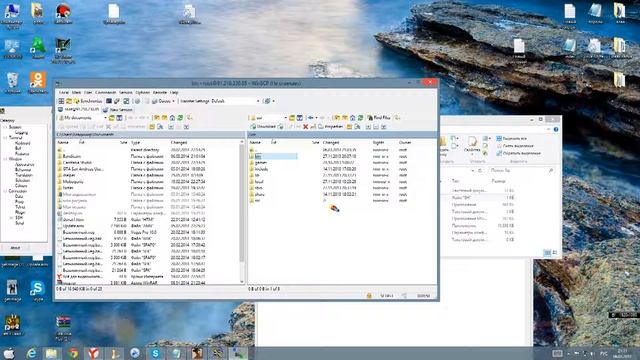The height and width of the screenshot is (360, 640).
Task: Open Google Chrome from the taskbar
Action: click(73, 353)
